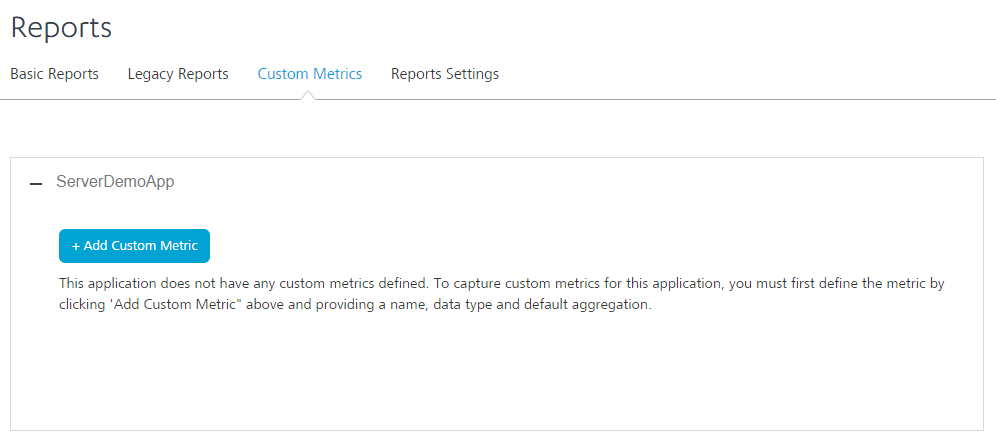Click blank area between tabs and ServerDemoApp panel
Viewport: 996px width, 441px height.
coord(497,128)
